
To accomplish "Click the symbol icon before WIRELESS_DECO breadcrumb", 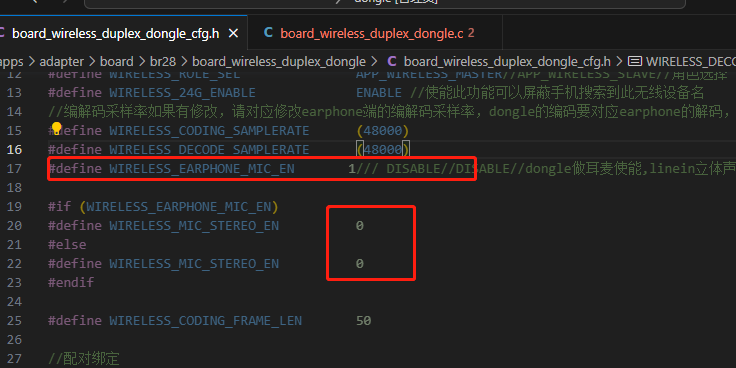I will tap(635, 61).
